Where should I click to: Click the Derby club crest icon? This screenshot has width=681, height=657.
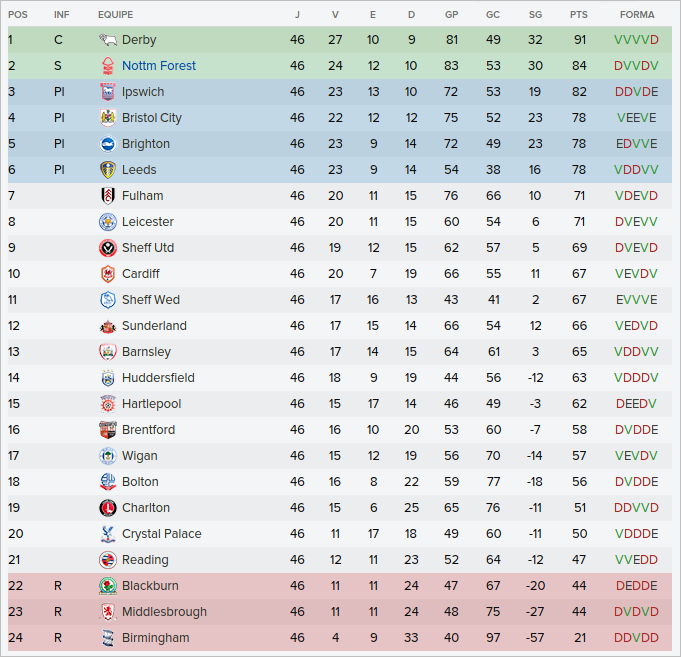tap(107, 40)
